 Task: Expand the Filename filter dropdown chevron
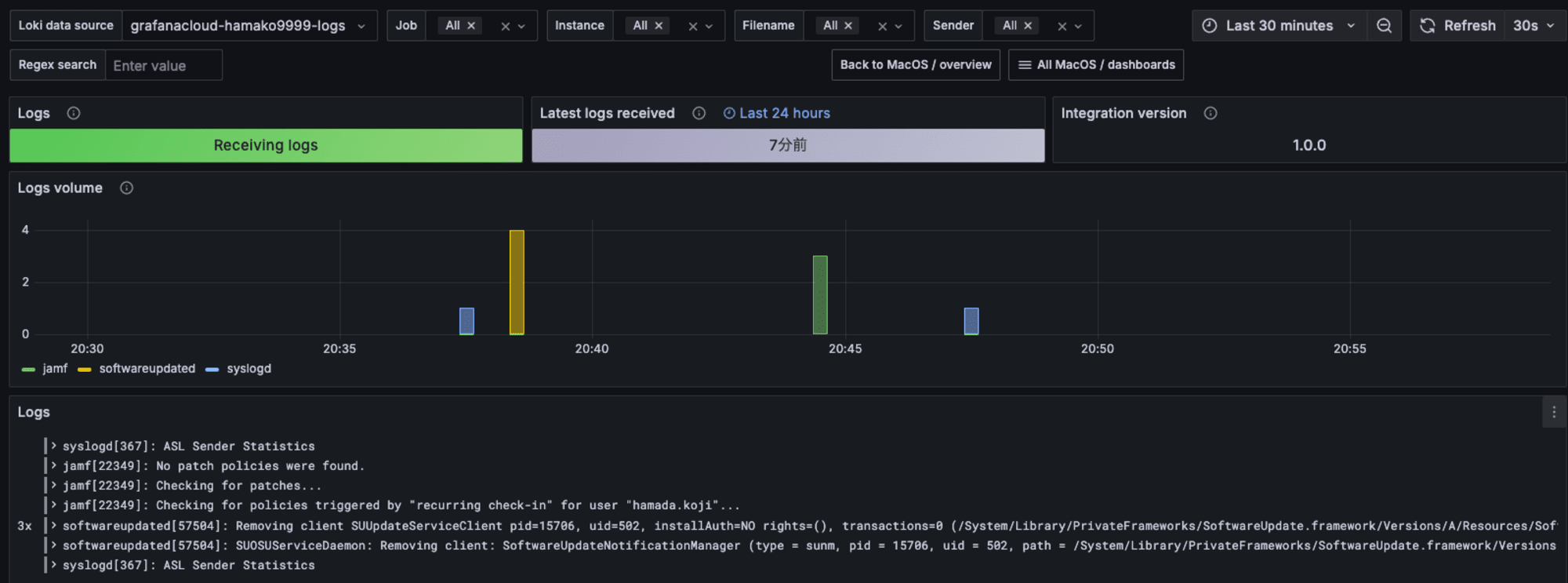[x=898, y=27]
